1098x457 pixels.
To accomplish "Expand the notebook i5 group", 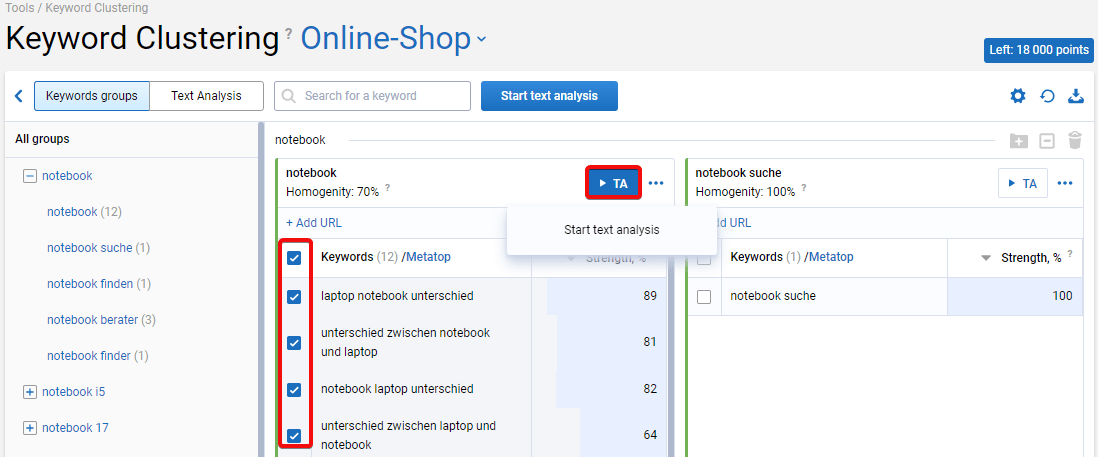I will (x=29, y=392).
